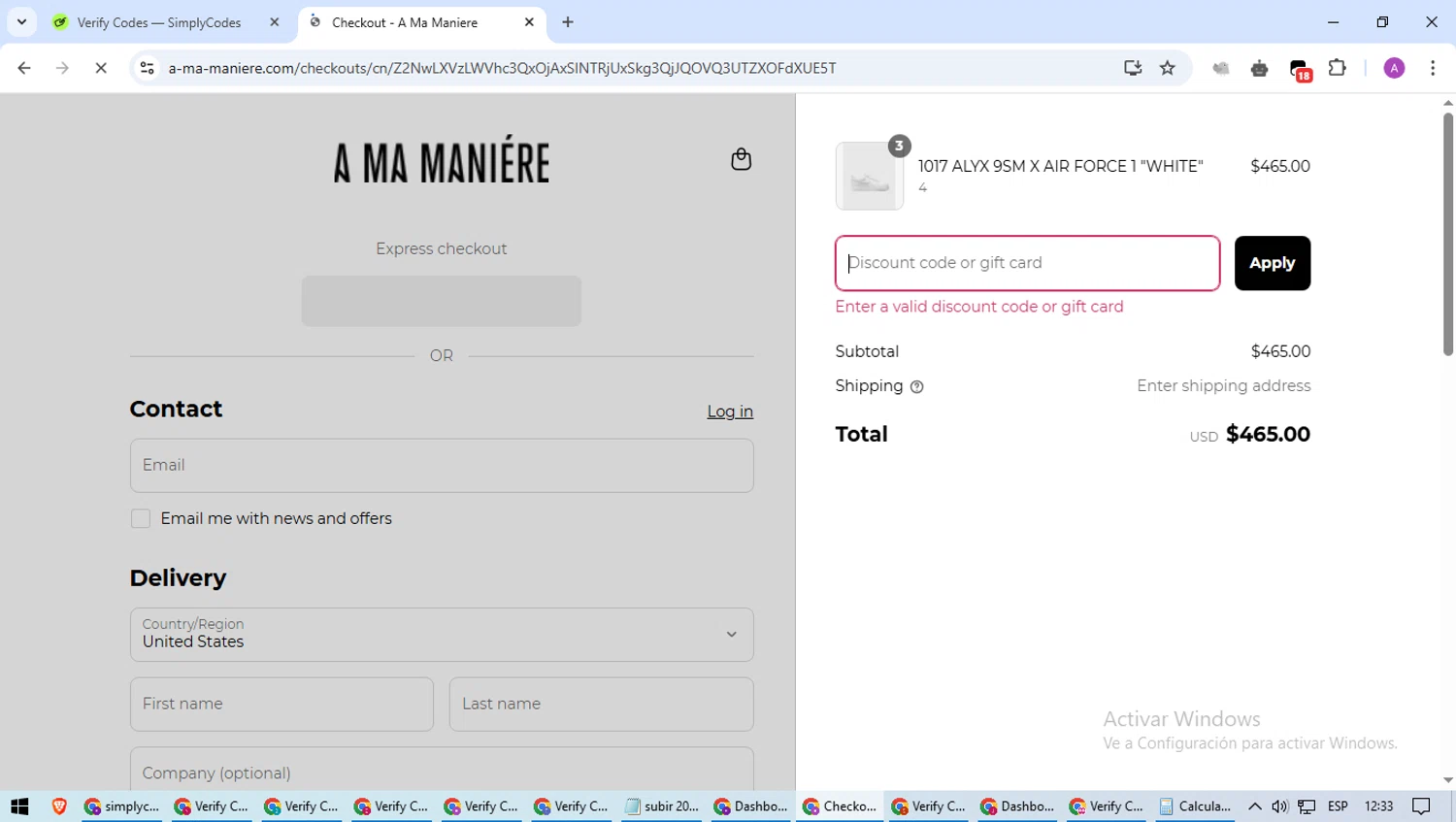The height and width of the screenshot is (822, 1456).
Task: Open the simplyc... taskbar window
Action: pyautogui.click(x=122, y=806)
